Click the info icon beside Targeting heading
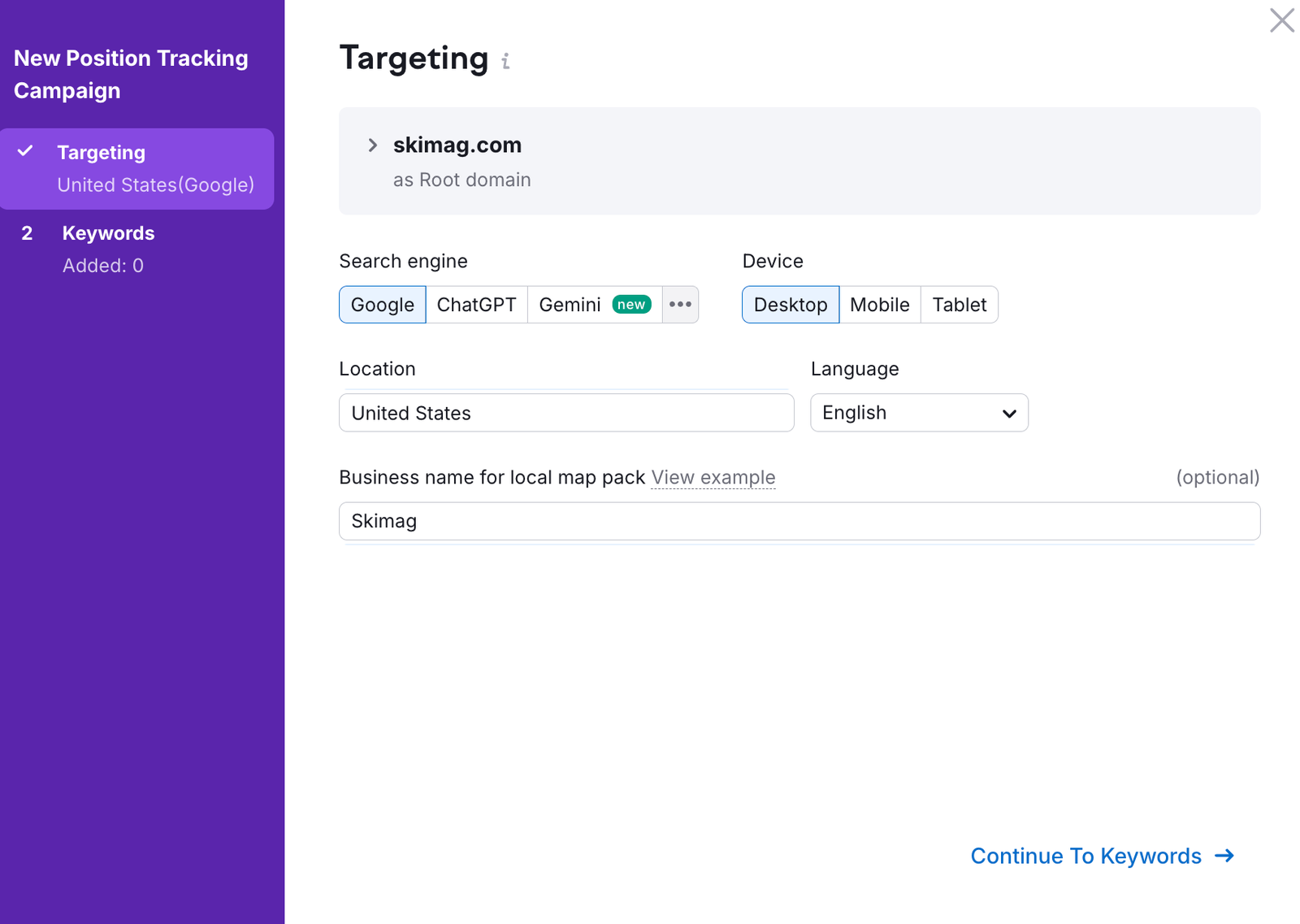The image size is (1300, 924). click(x=505, y=61)
